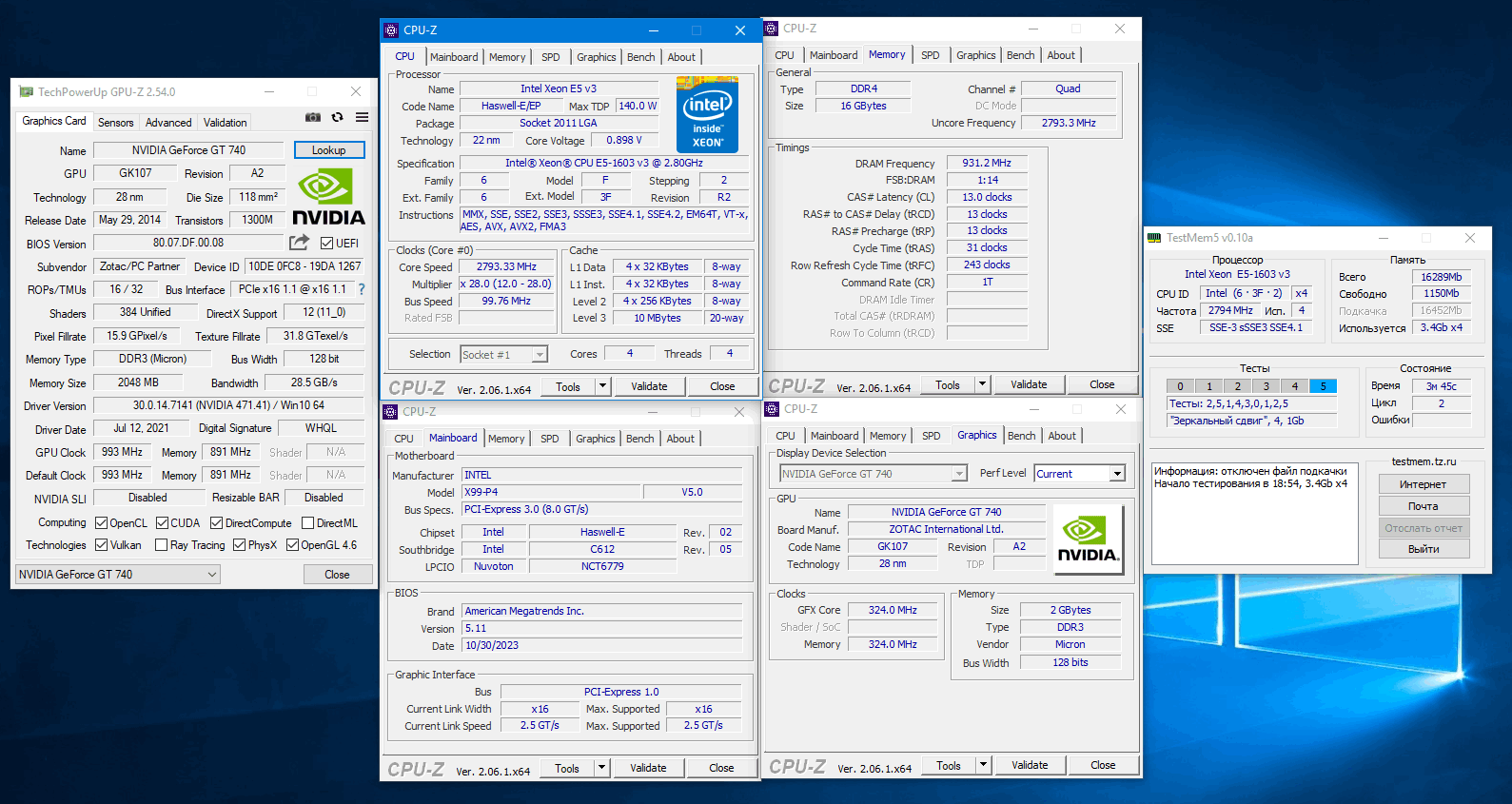This screenshot has height=804, width=1512.
Task: Click the Intel Xeon logo in CPU-Z
Action: pyautogui.click(x=707, y=115)
